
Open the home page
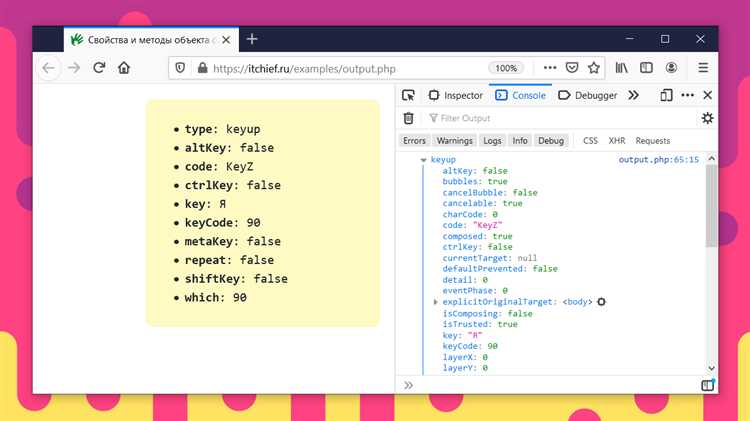point(124,68)
